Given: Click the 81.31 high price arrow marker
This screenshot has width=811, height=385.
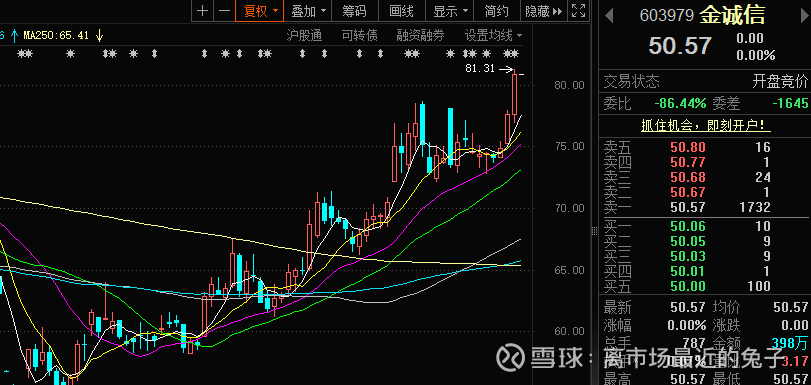Looking at the screenshot, I should point(506,69).
